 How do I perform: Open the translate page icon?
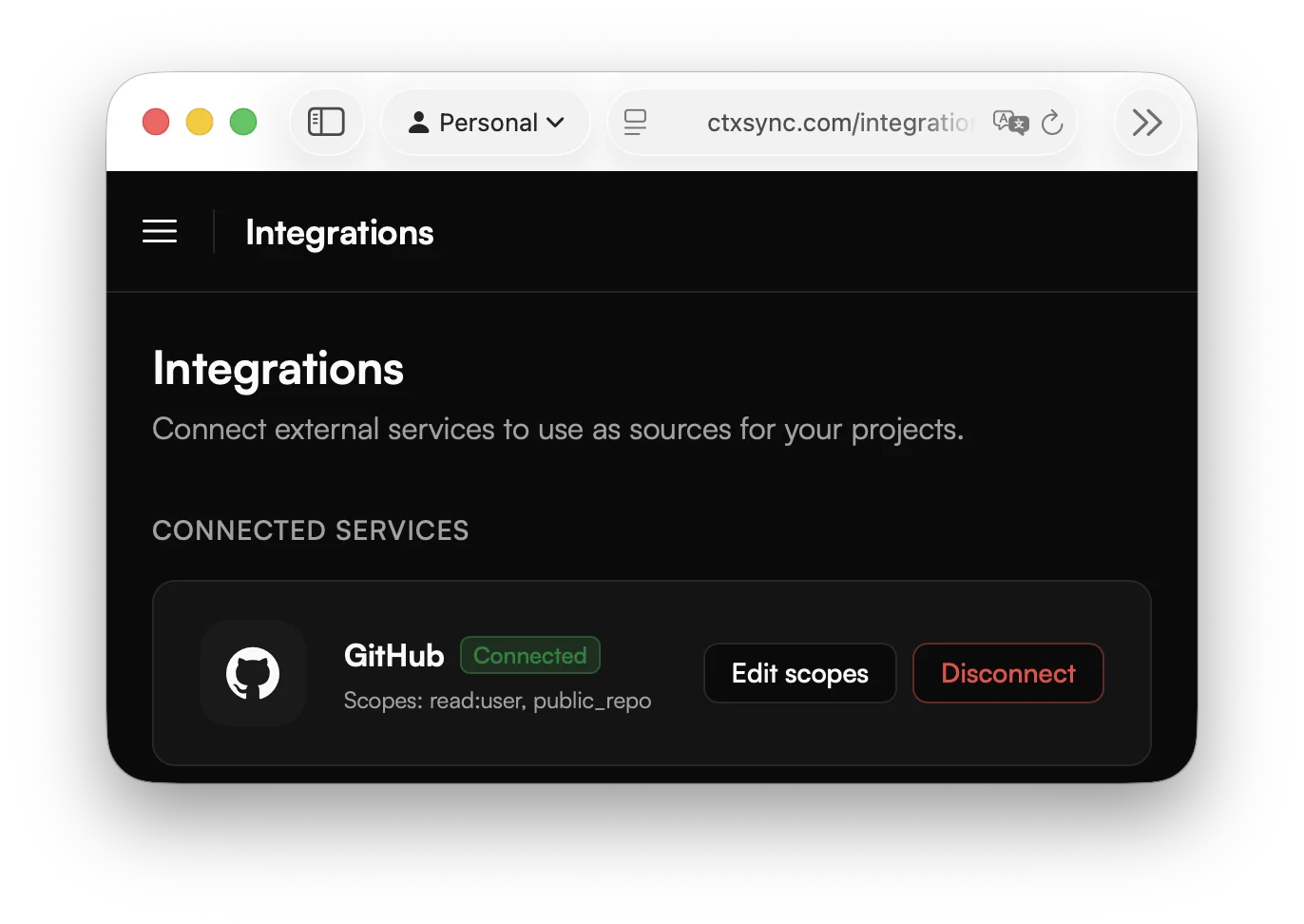tap(1010, 123)
